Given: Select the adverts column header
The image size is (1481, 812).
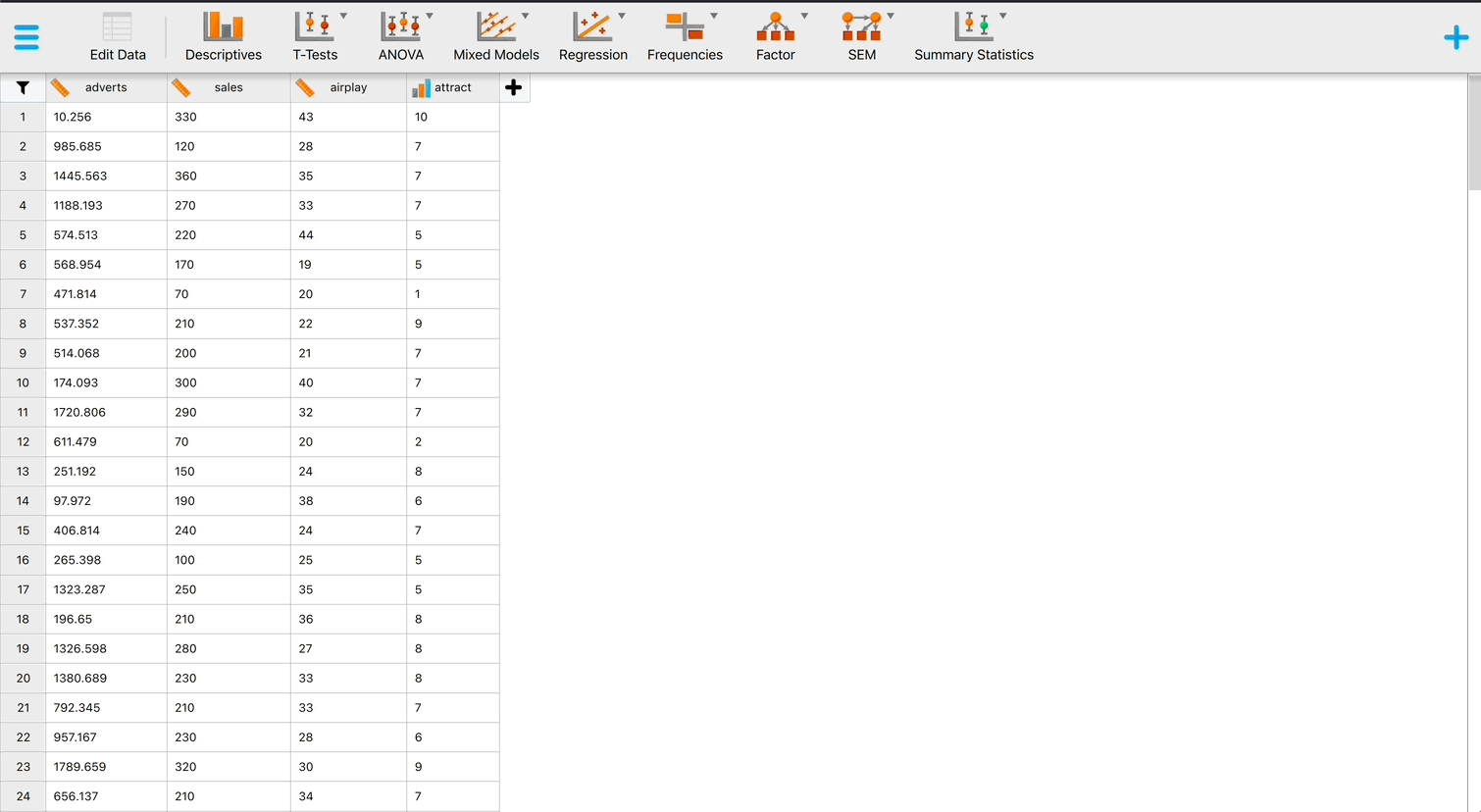Looking at the screenshot, I should pos(106,87).
